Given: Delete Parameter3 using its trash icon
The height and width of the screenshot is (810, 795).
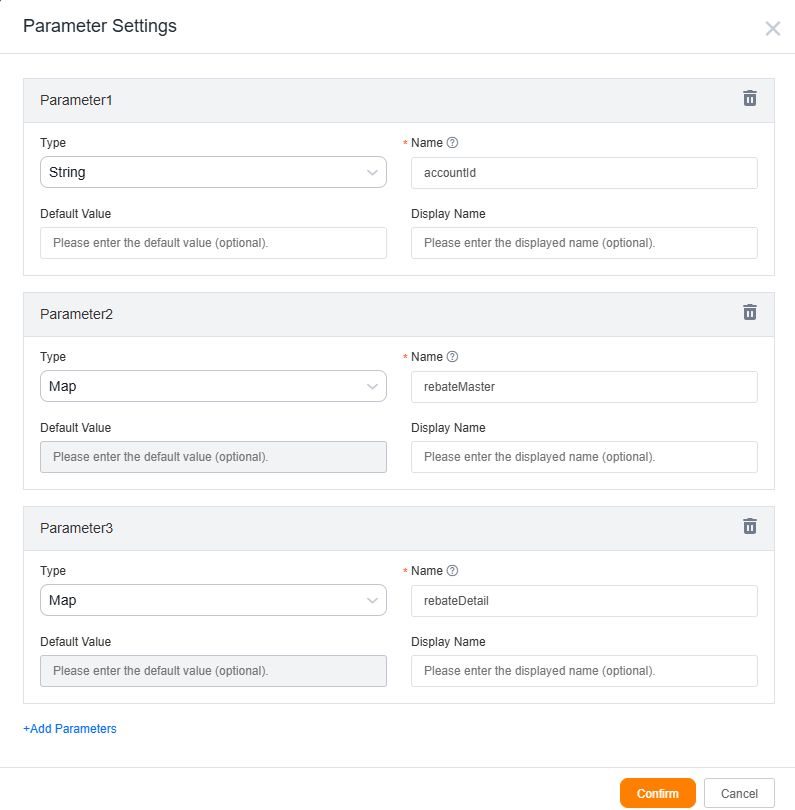Looking at the screenshot, I should [x=750, y=526].
